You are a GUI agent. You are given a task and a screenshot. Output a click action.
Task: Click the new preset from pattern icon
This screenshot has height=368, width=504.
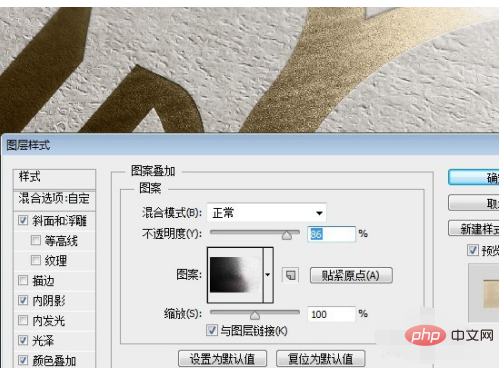pos(291,275)
